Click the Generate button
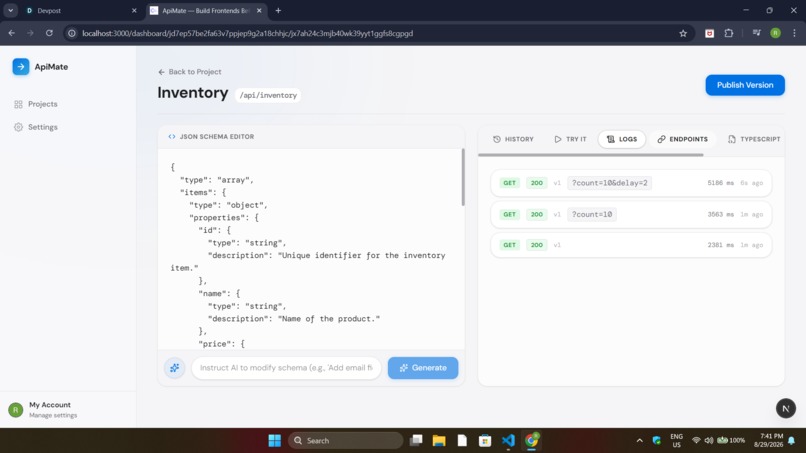 point(423,368)
